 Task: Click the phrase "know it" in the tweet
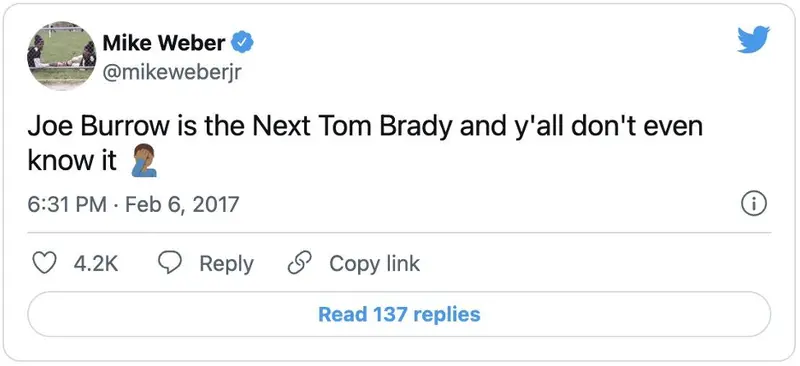(72, 161)
